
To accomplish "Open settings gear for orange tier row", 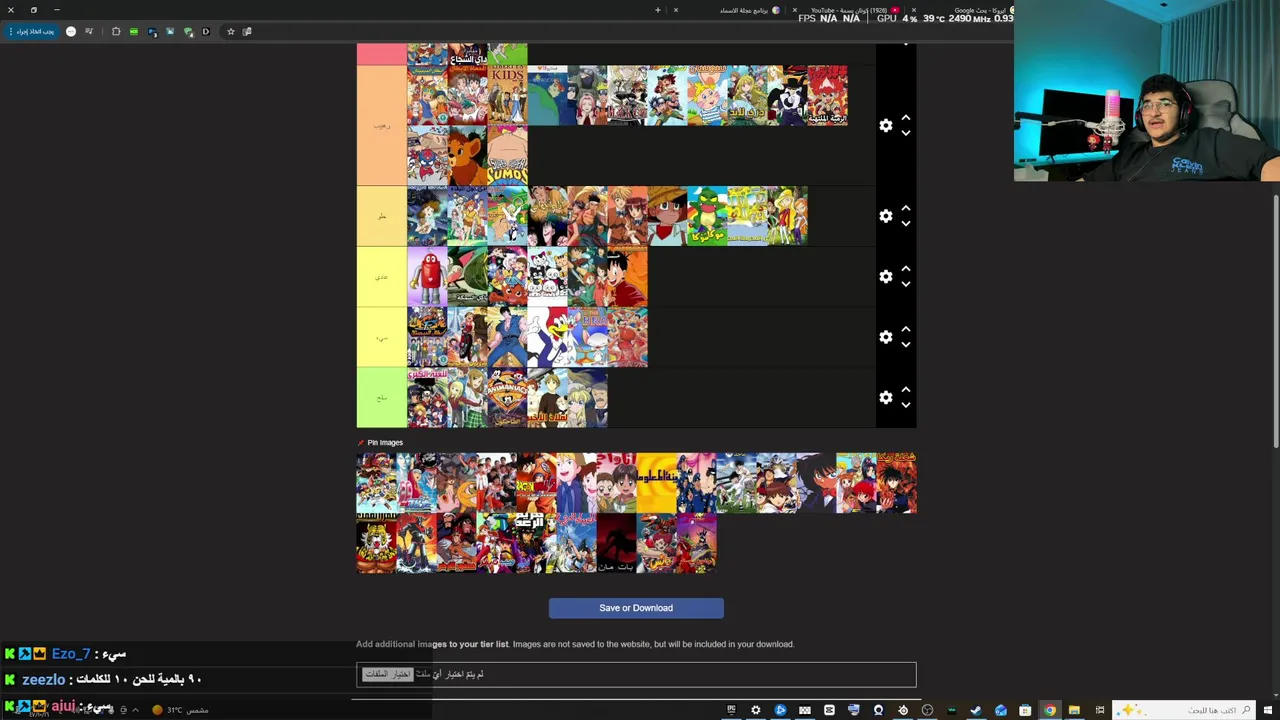I will 885,125.
